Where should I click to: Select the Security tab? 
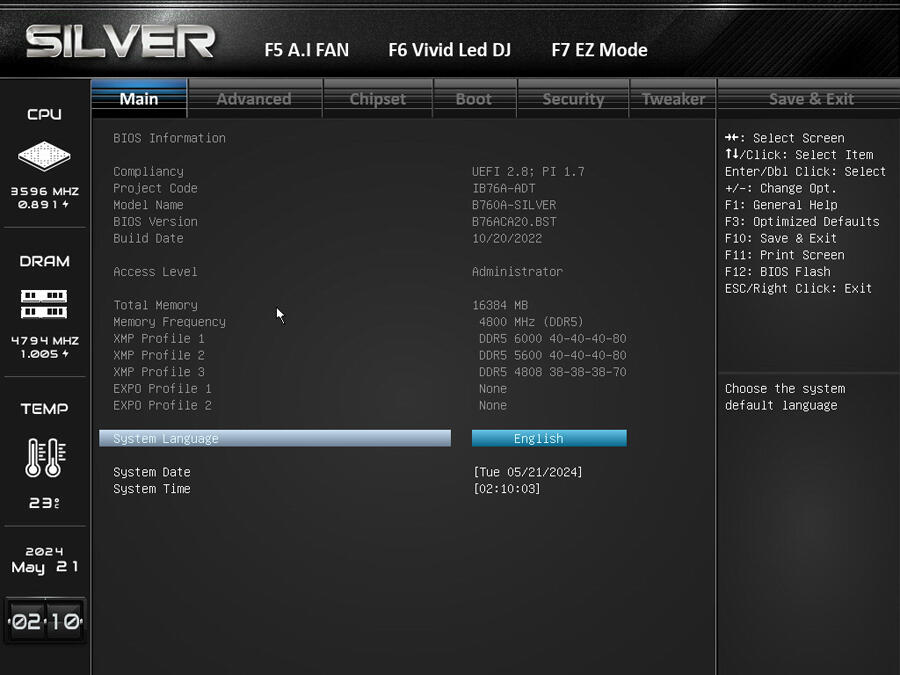(573, 99)
